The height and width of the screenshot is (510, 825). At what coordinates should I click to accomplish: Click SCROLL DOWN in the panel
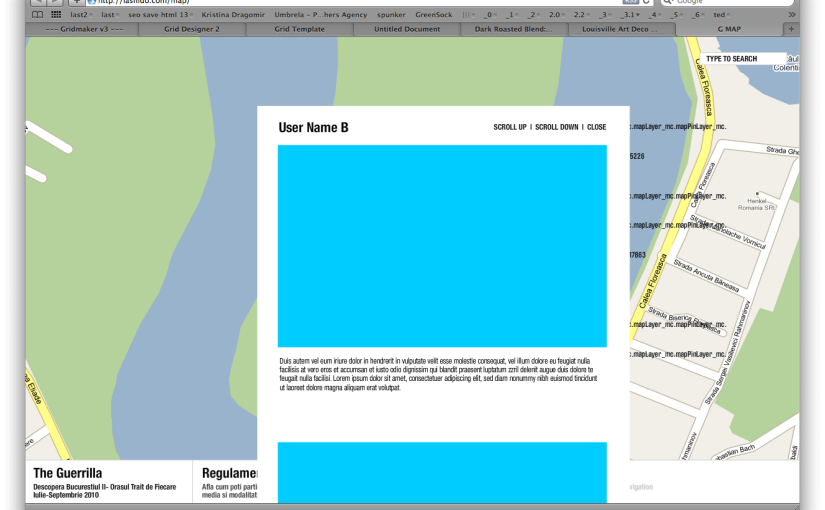pyautogui.click(x=557, y=127)
